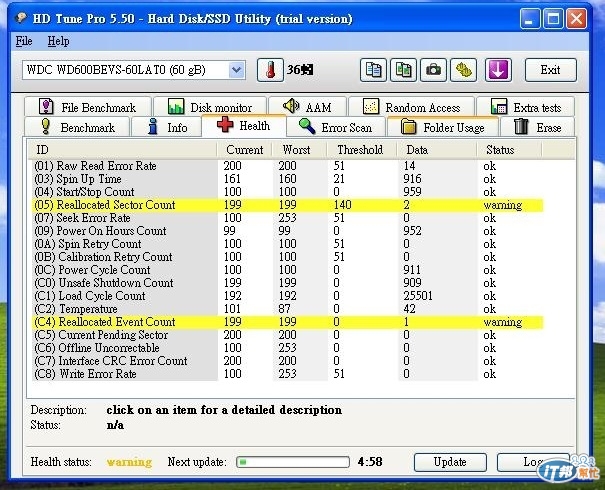Image resolution: width=605 pixels, height=490 pixels.
Task: Click the 36 degree temperature reading
Action: (300, 70)
